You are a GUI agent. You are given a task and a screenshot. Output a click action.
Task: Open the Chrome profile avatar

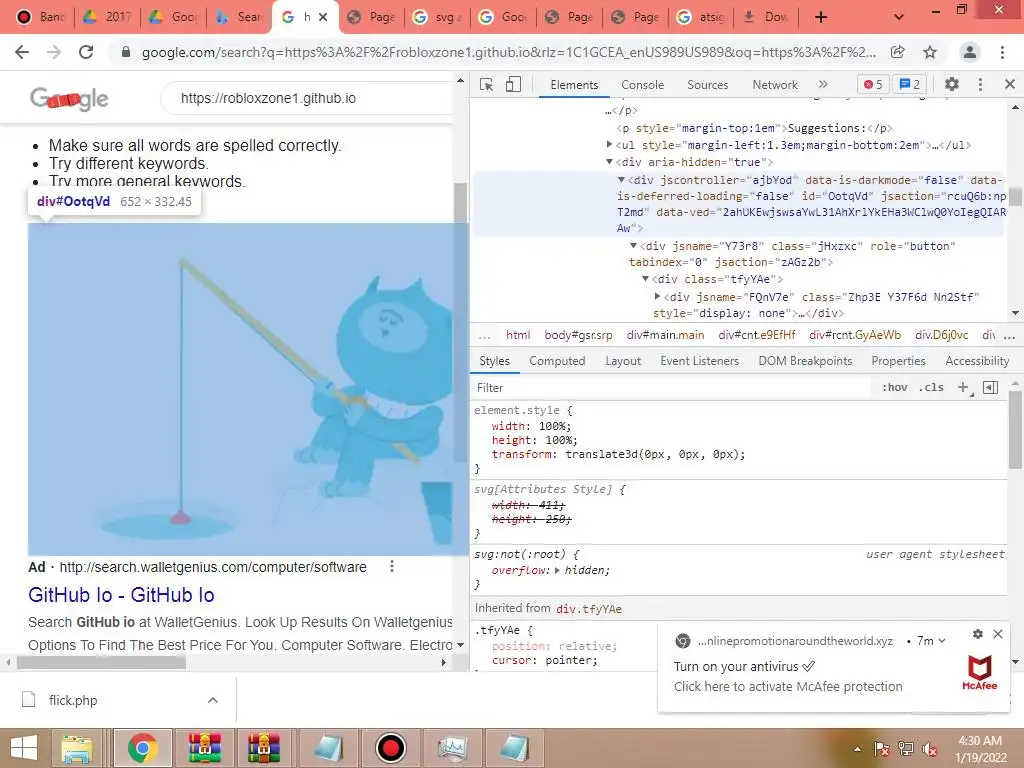coord(970,52)
